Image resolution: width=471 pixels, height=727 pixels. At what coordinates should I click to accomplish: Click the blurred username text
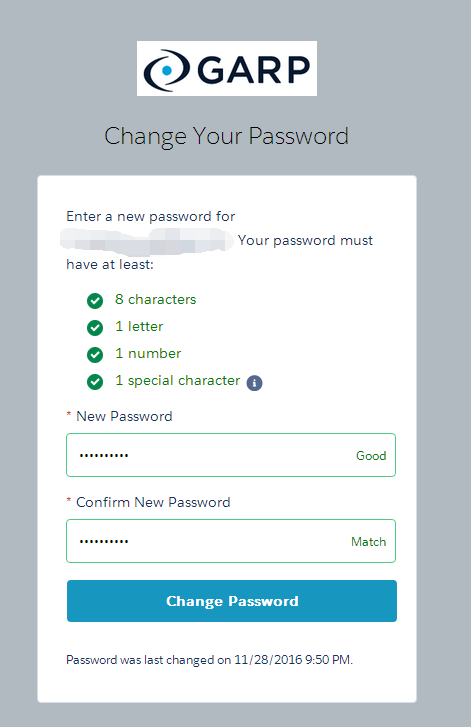pyautogui.click(x=147, y=241)
